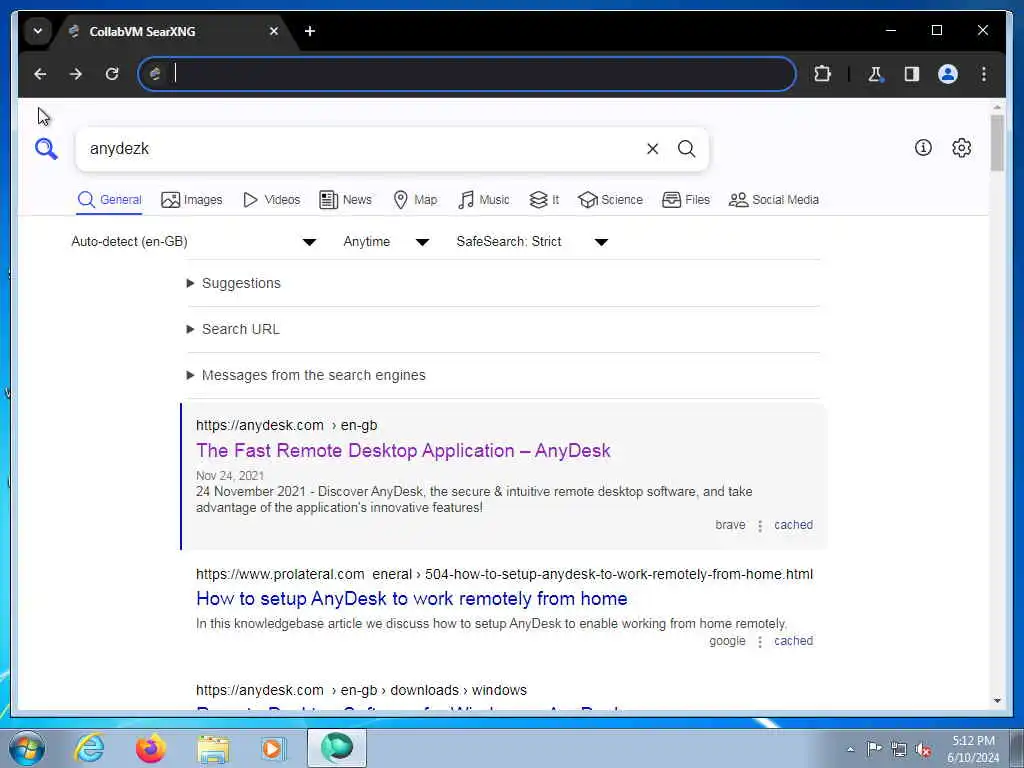Submit search with magnifier button
This screenshot has height=768, width=1024.
click(686, 149)
